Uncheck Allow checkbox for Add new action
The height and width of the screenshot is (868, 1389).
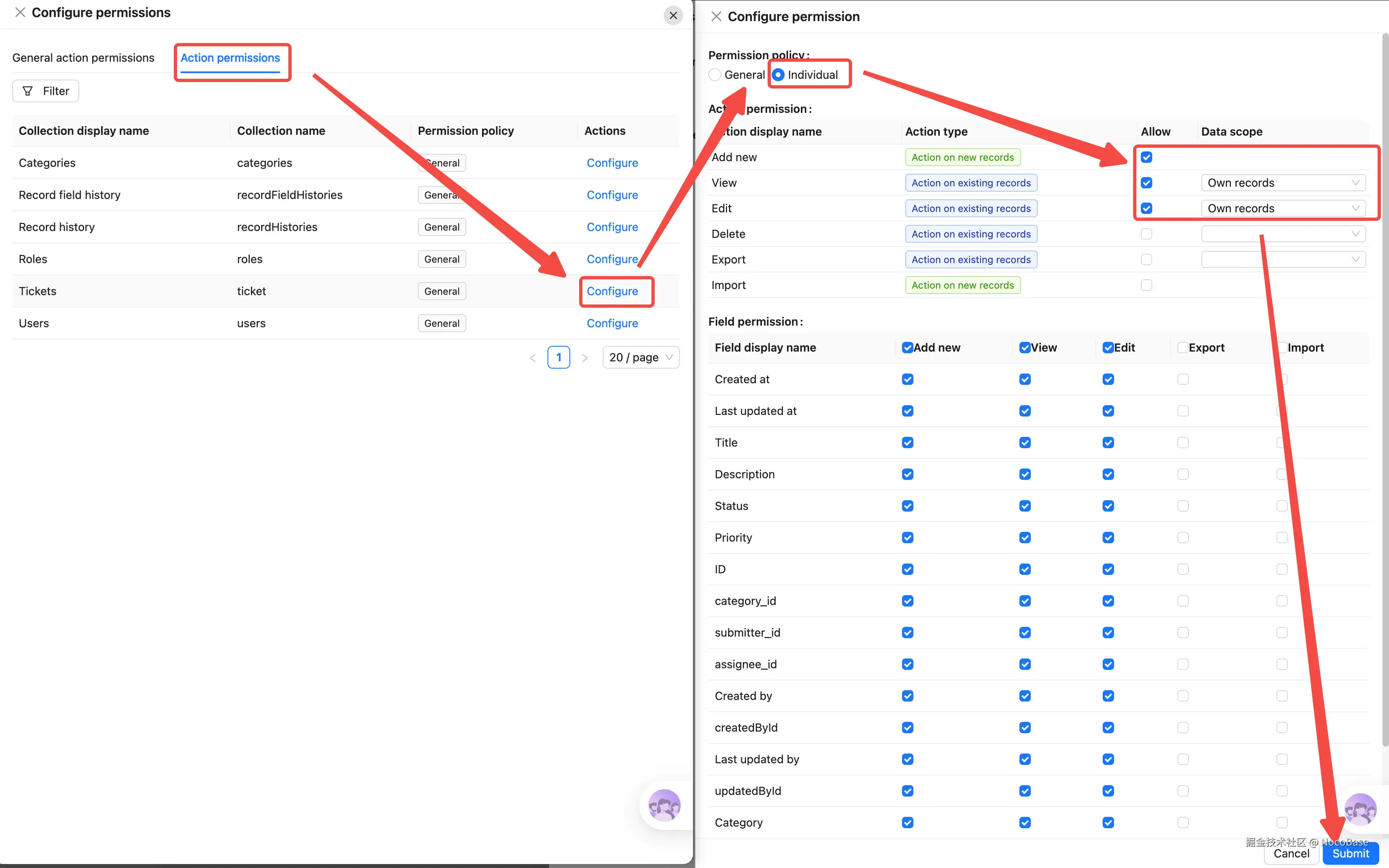point(1146,157)
